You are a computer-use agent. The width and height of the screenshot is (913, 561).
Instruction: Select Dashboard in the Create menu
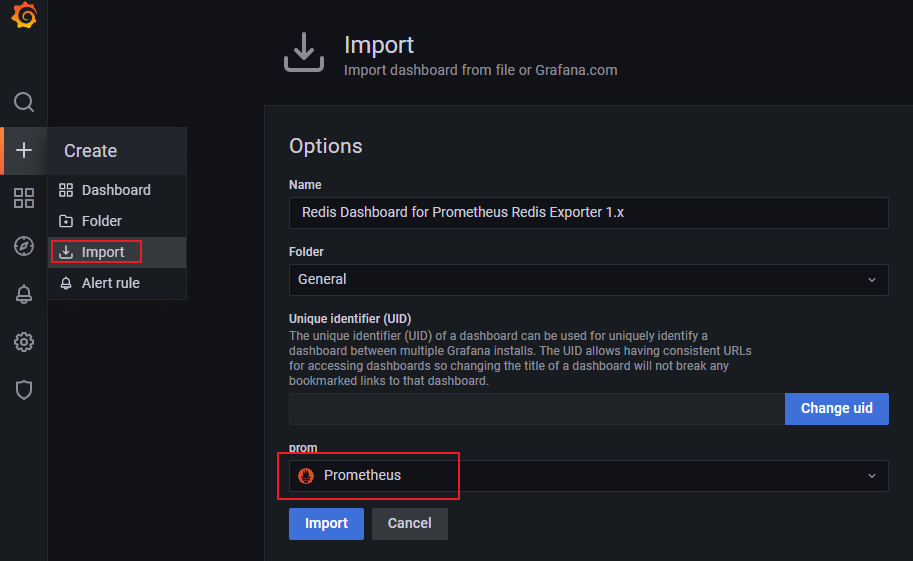tap(117, 190)
